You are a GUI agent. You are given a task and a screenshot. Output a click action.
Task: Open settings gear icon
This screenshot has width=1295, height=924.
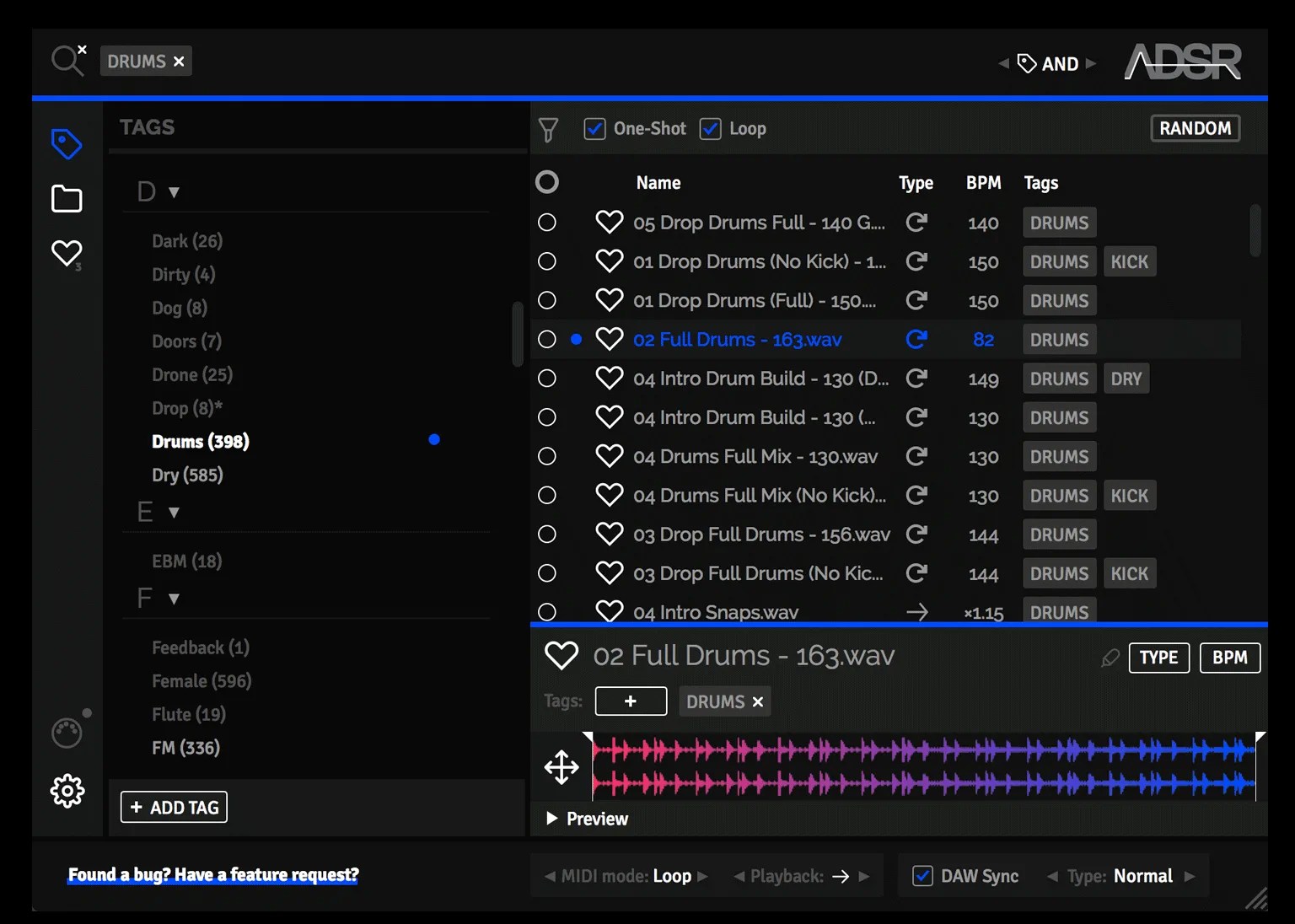pyautogui.click(x=67, y=791)
